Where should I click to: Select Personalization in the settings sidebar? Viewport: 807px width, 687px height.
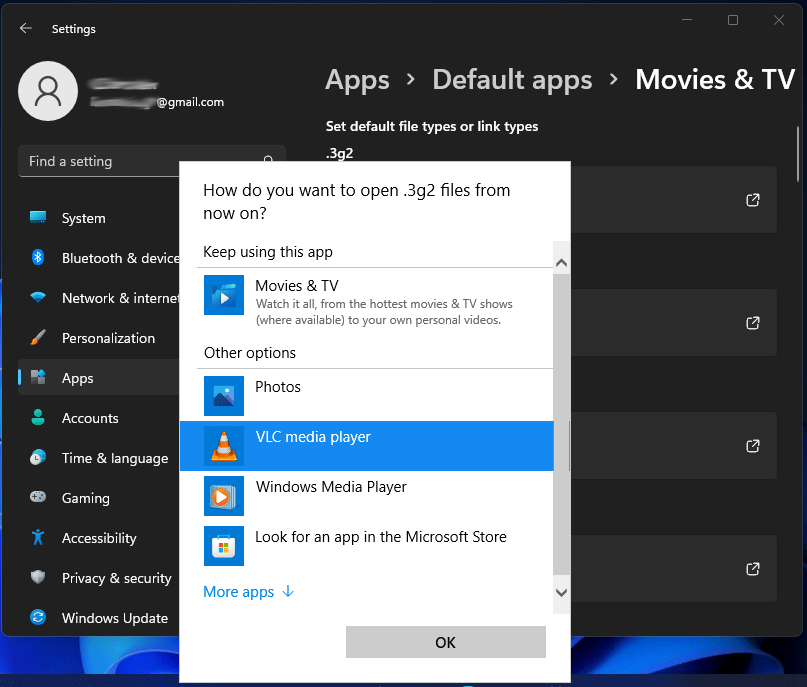pos(110,338)
